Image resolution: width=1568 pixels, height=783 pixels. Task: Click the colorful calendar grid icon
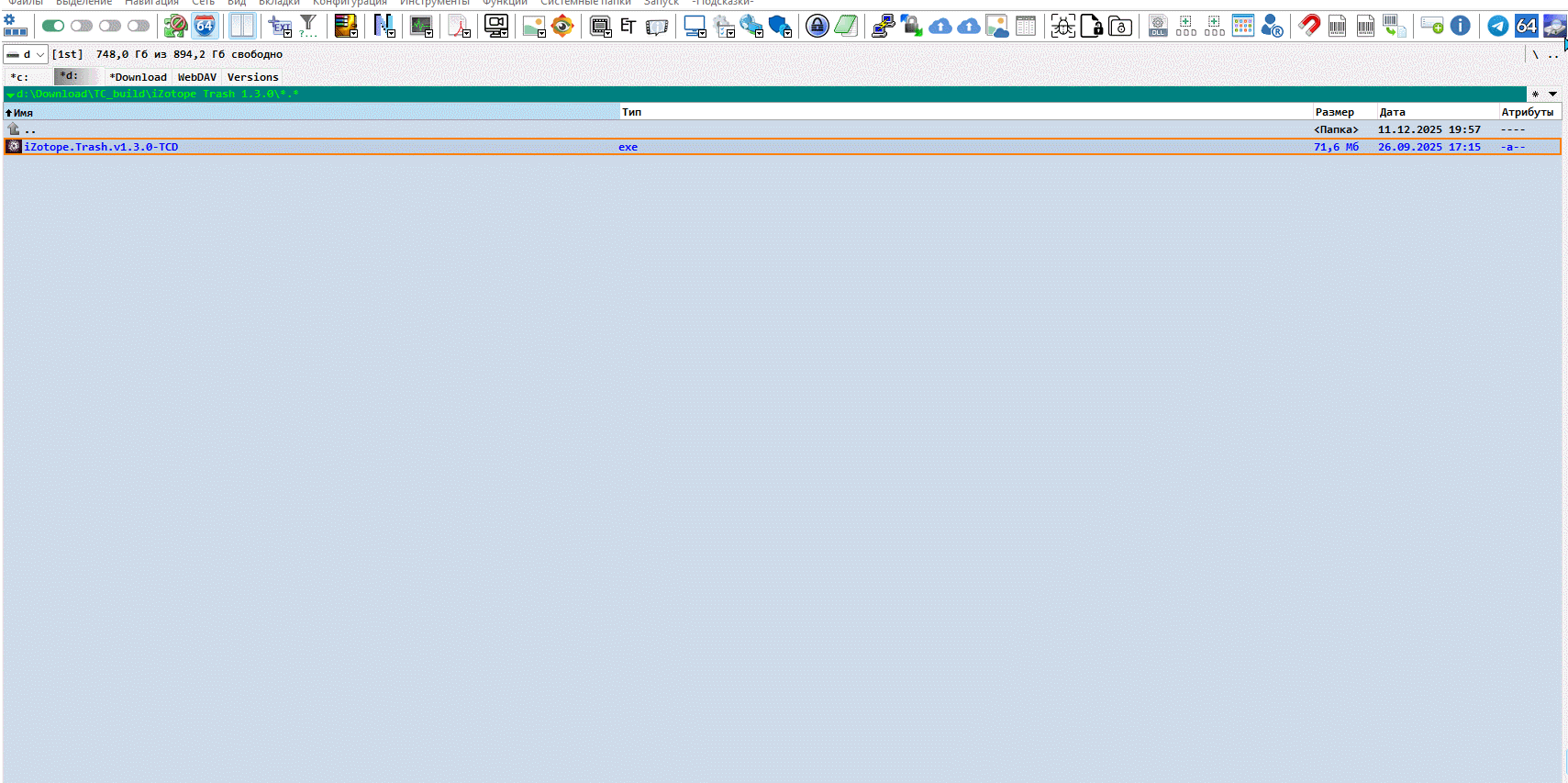pos(1243,26)
